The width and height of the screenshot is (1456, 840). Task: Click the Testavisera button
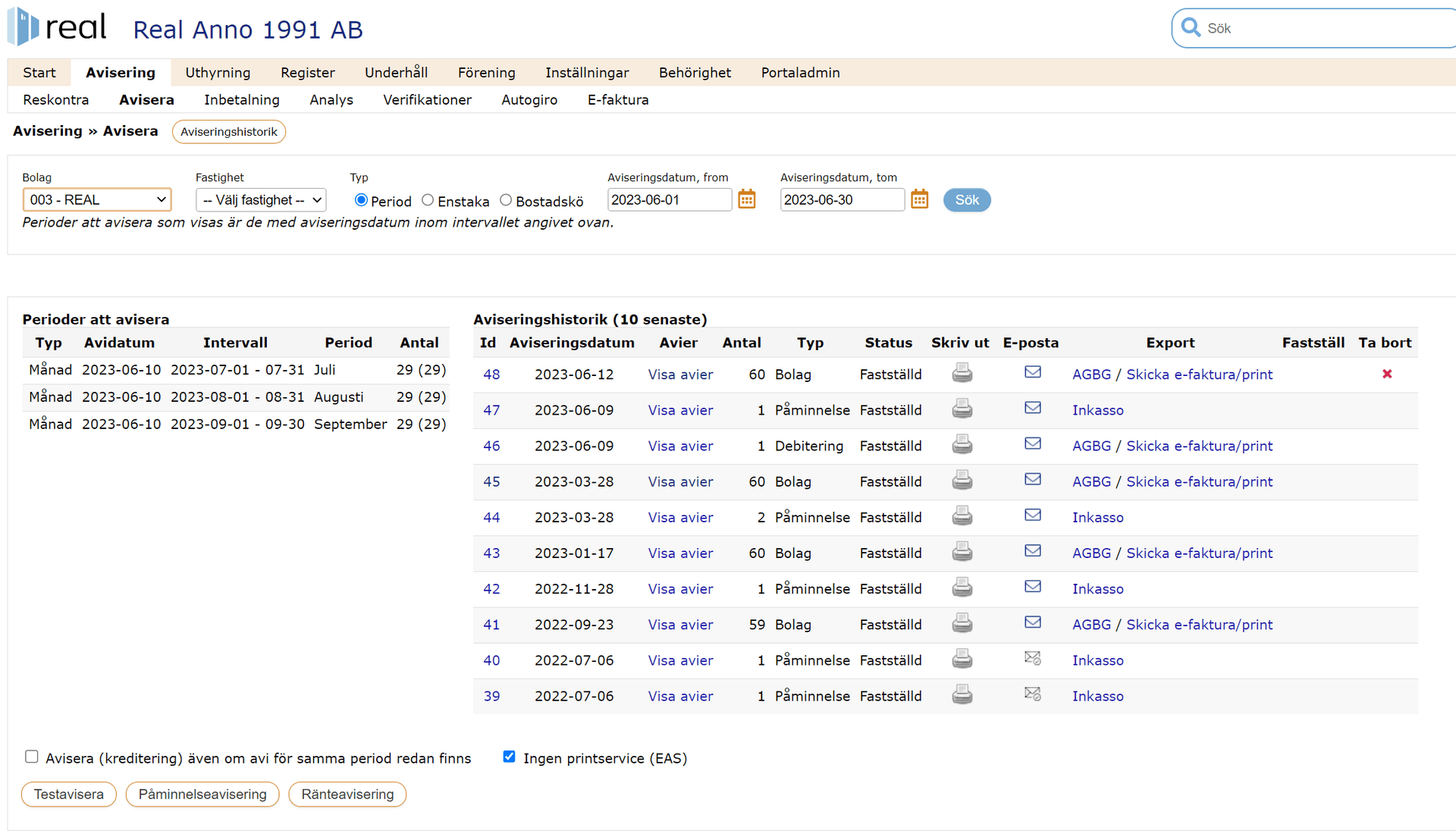[x=69, y=795]
